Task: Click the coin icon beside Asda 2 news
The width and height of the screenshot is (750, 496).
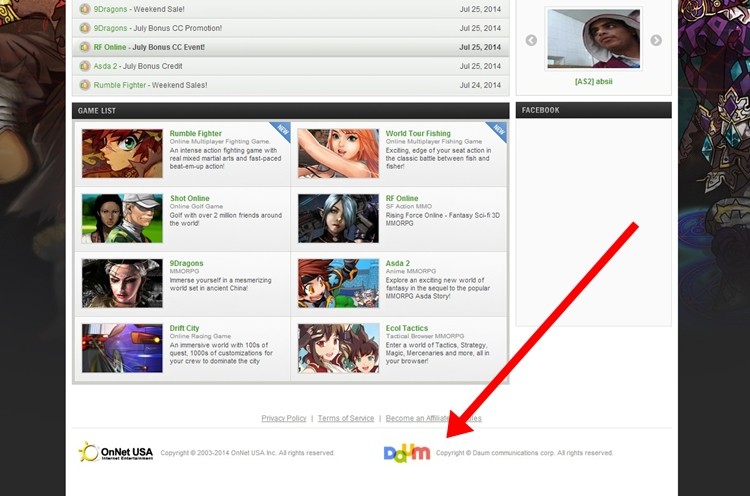Action: tap(85, 66)
